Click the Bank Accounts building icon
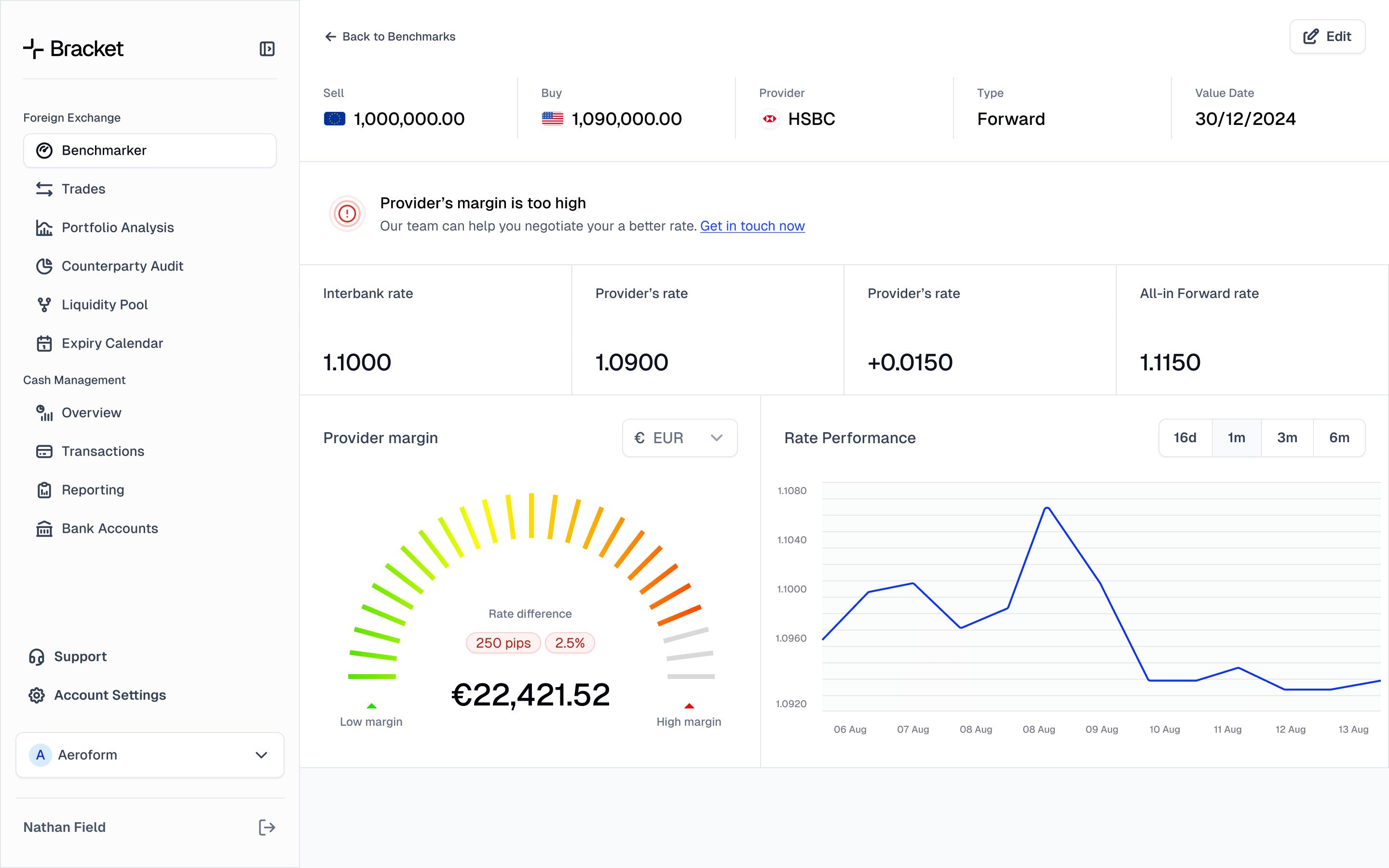 (x=44, y=528)
